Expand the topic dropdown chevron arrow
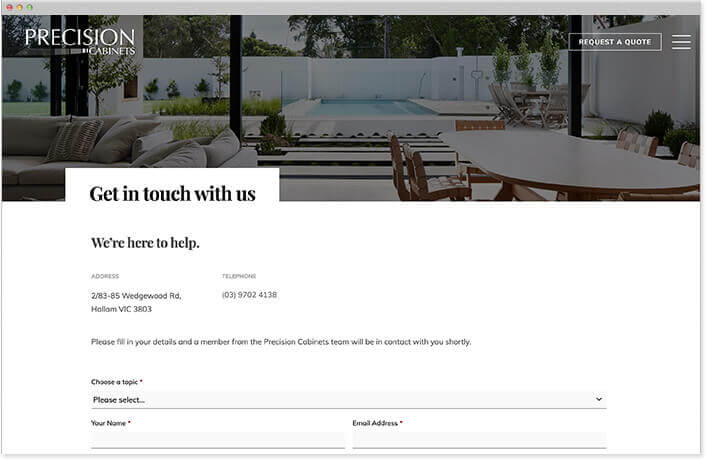Screen dimensions: 706x460 [x=599, y=399]
